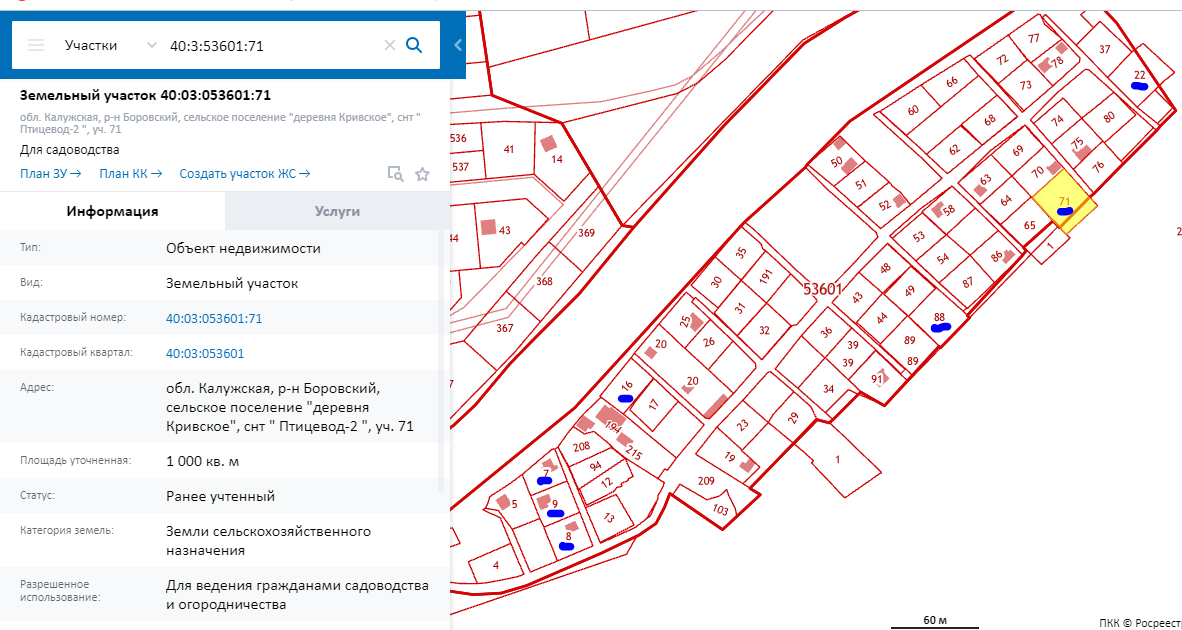Screen dimensions: 1182x630
Task: Open cadastral number 40:03:053601:71 link
Action: [x=214, y=319]
